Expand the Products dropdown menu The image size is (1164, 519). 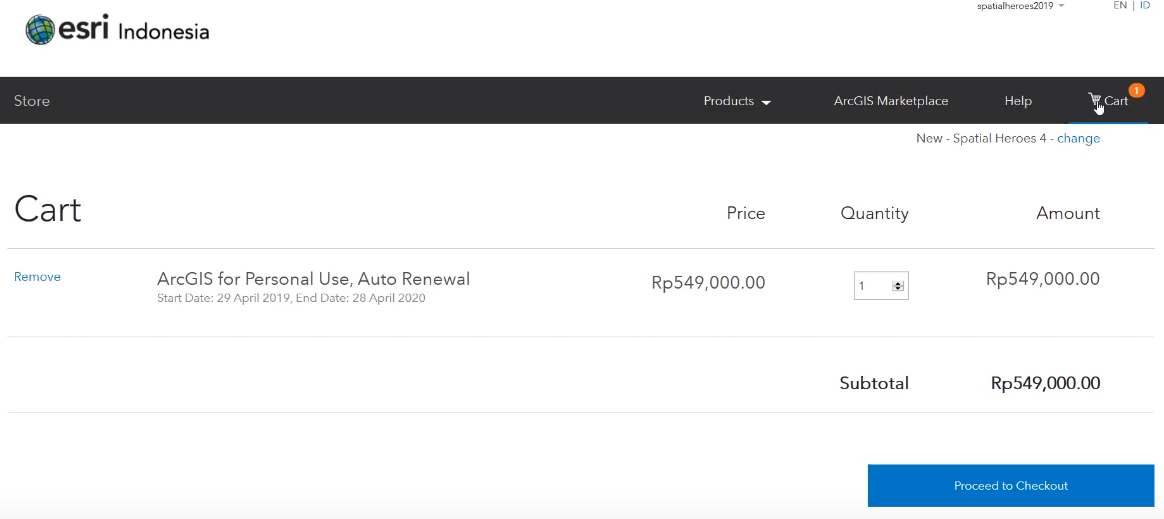737,101
